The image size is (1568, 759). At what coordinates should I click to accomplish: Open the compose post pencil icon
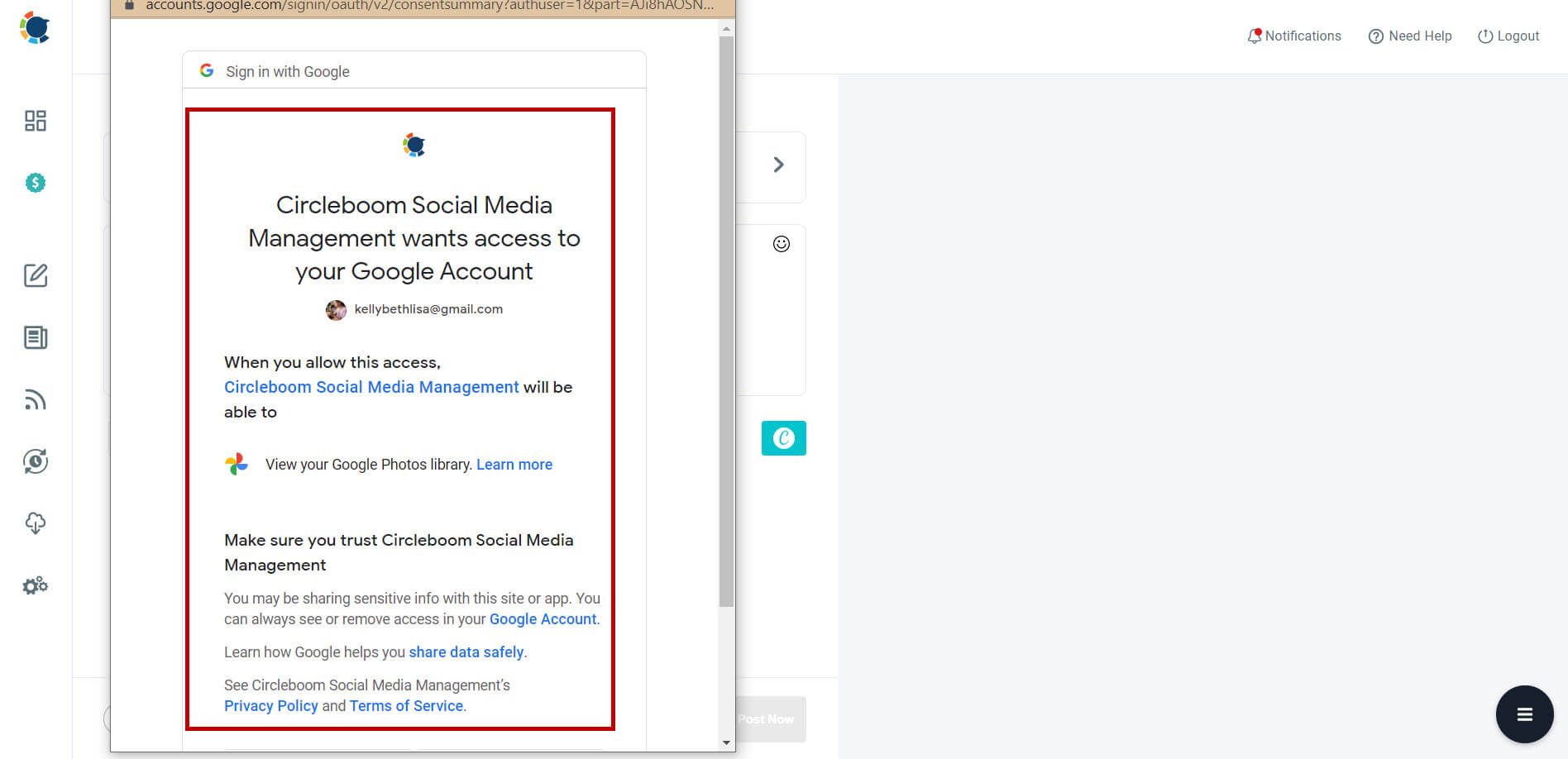(x=35, y=276)
